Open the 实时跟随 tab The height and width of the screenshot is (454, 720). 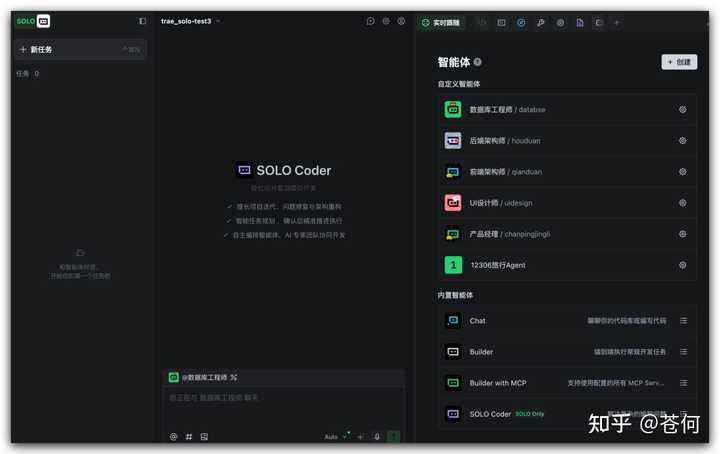[441, 22]
